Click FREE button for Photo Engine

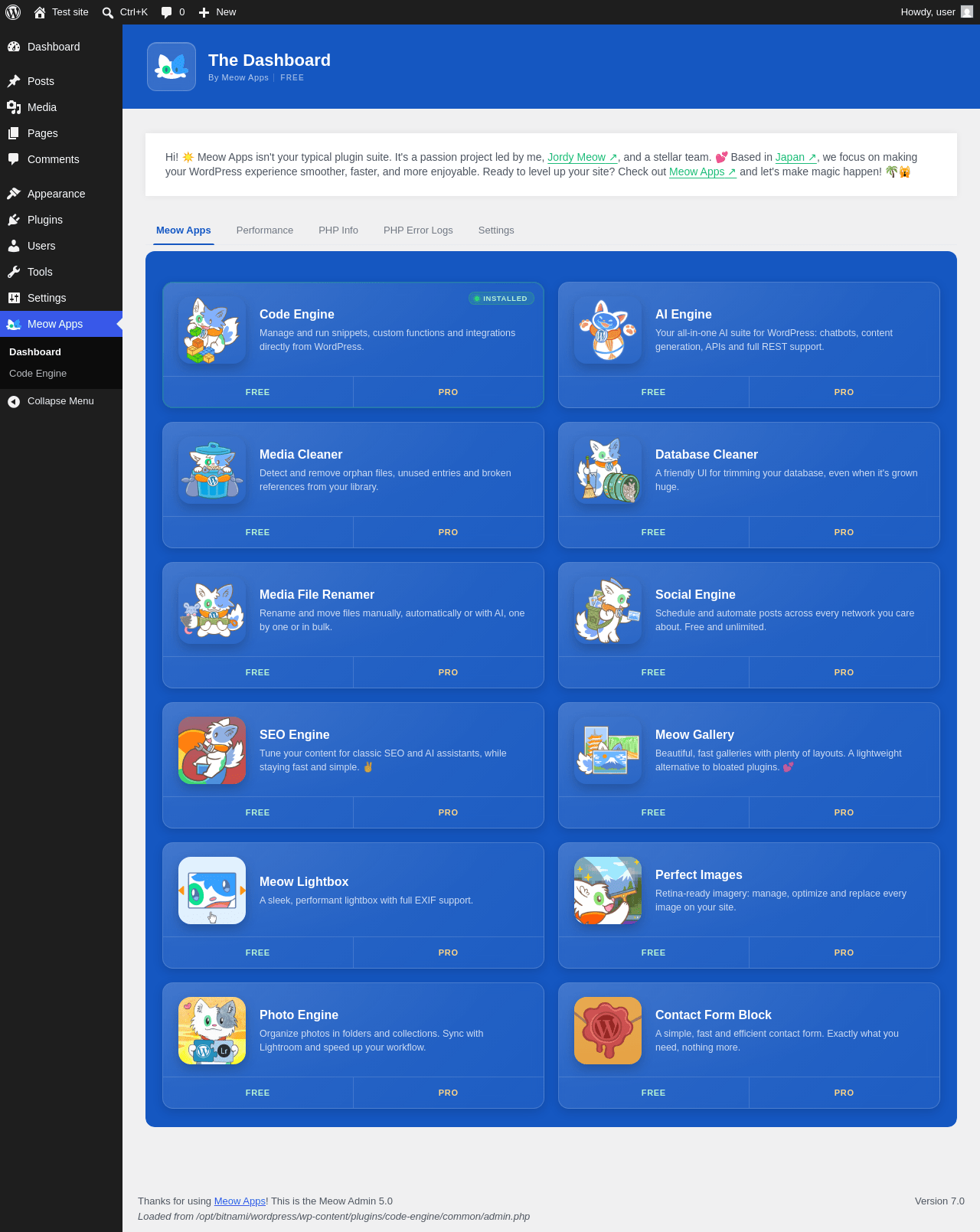258,1093
